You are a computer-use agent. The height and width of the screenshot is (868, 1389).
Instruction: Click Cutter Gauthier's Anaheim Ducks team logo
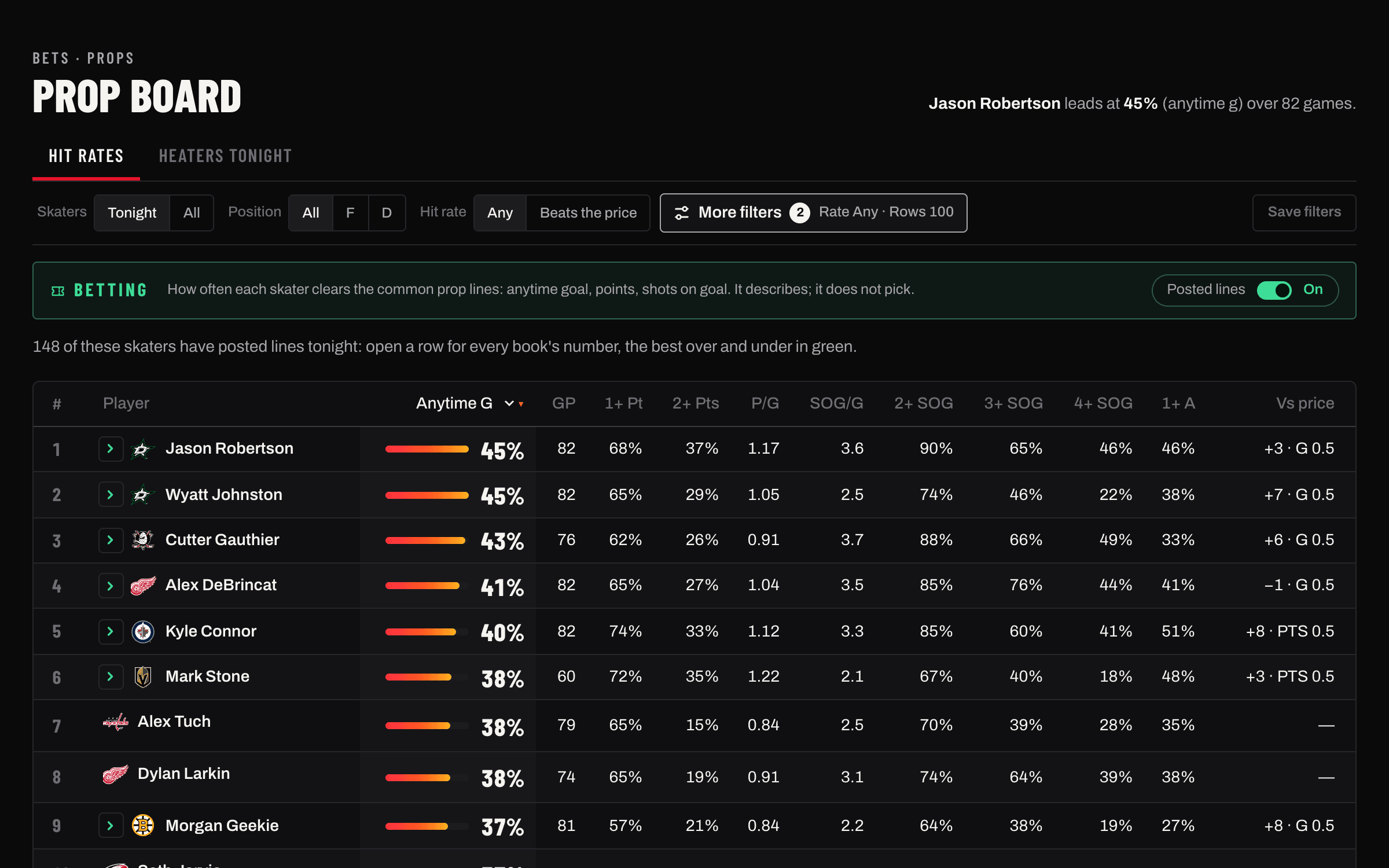142,540
